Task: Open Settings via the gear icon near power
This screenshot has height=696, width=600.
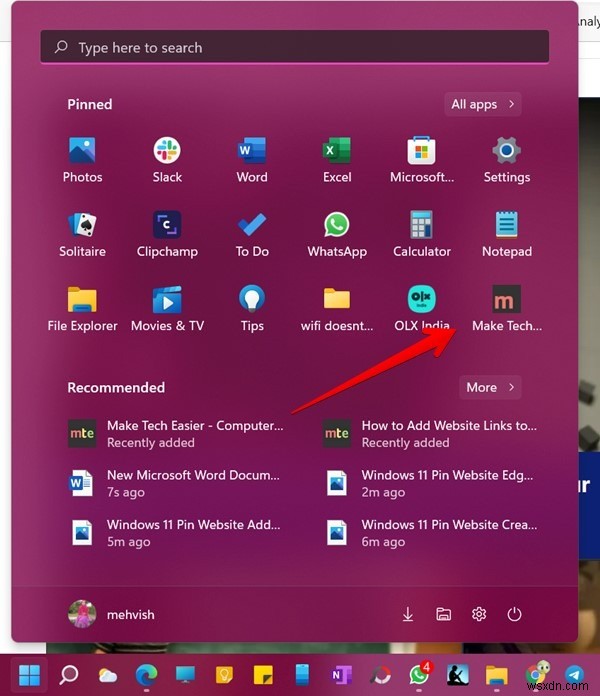Action: 479,614
